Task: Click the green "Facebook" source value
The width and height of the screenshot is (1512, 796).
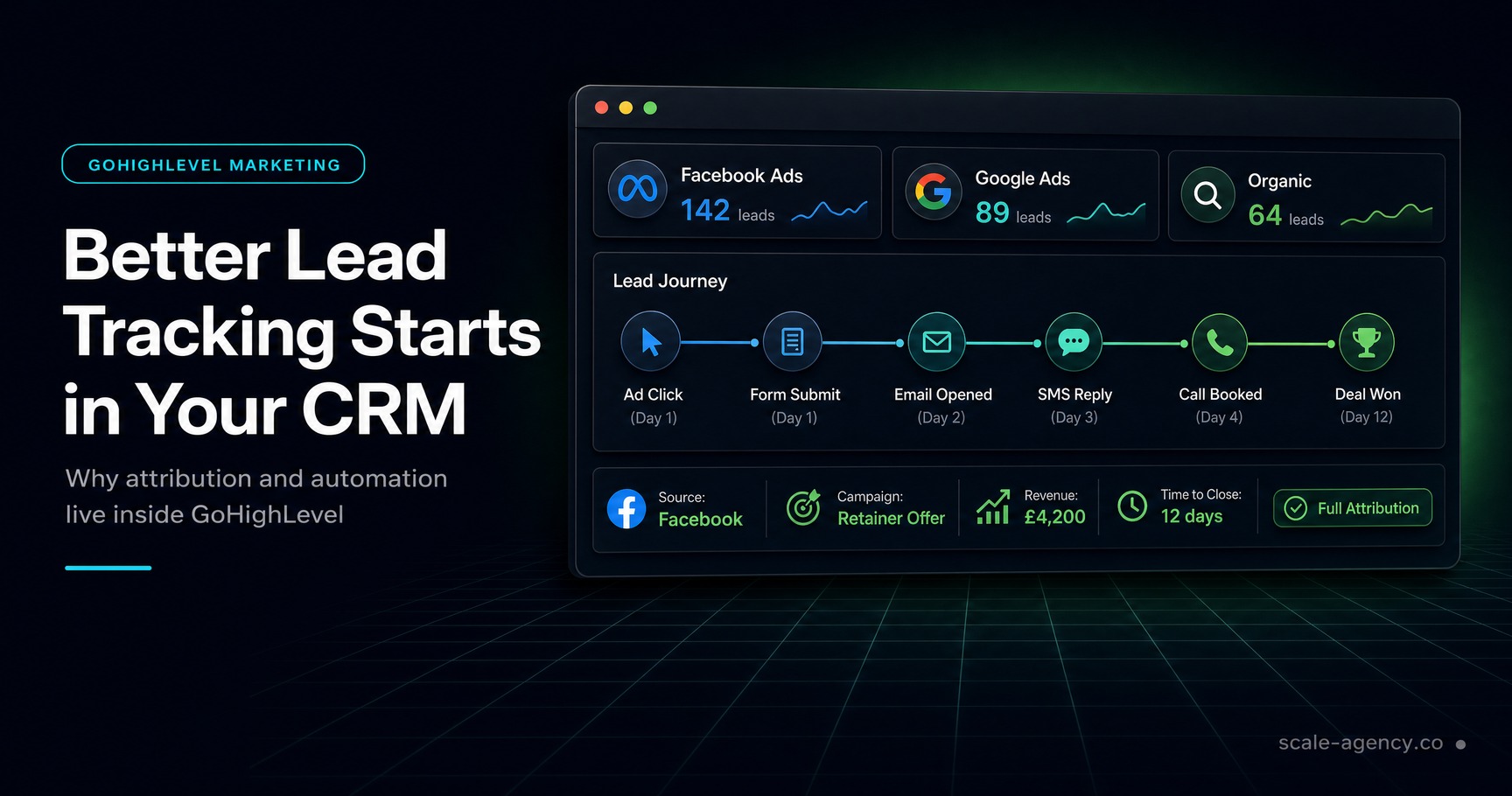Action: click(x=700, y=520)
